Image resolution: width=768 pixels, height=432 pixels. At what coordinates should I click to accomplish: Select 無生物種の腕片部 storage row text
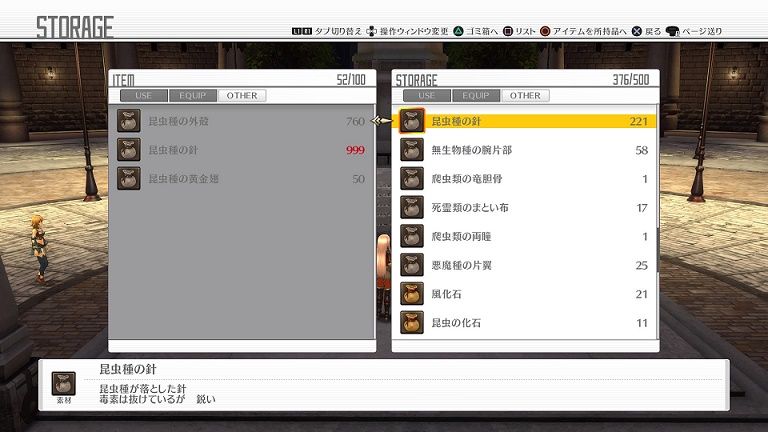[x=472, y=150]
